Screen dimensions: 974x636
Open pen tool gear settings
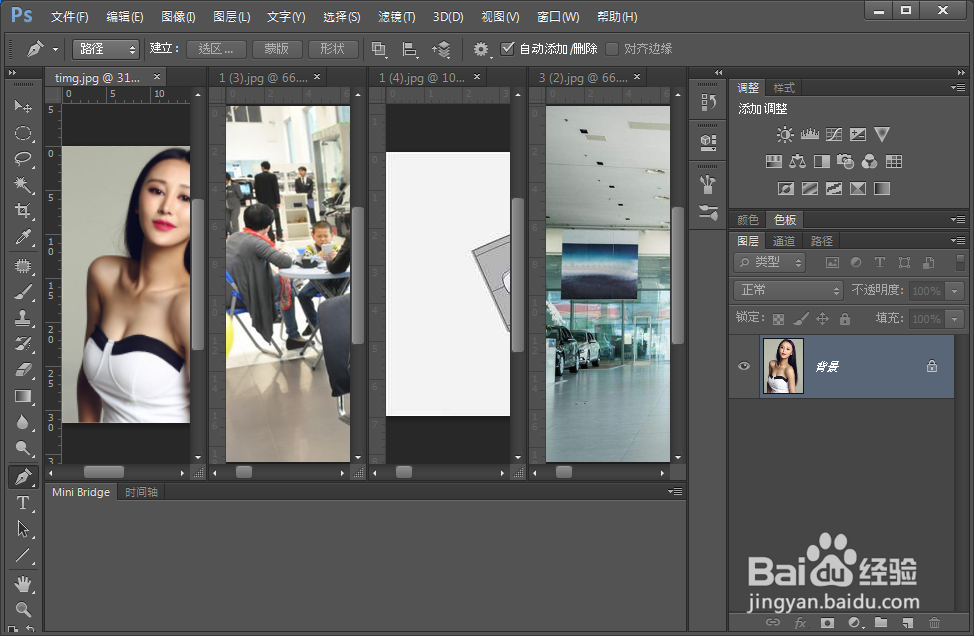coord(481,49)
